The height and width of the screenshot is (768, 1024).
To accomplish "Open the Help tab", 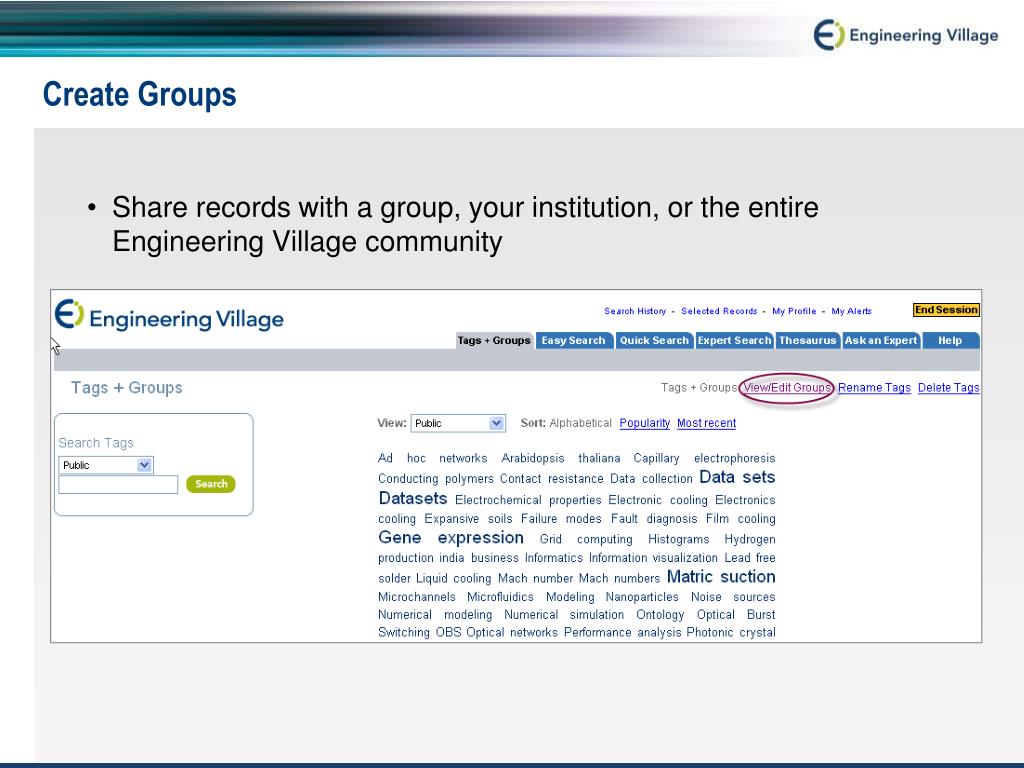I will [950, 340].
